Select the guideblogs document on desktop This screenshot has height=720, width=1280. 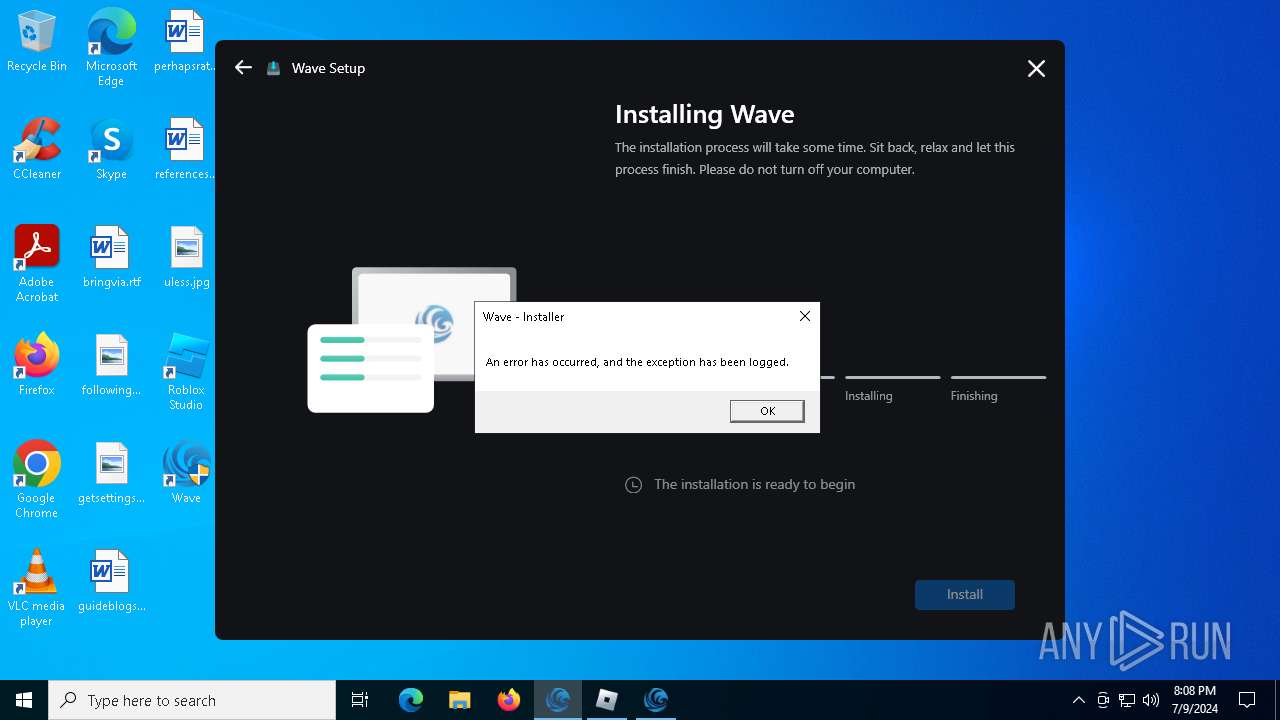[x=111, y=582]
